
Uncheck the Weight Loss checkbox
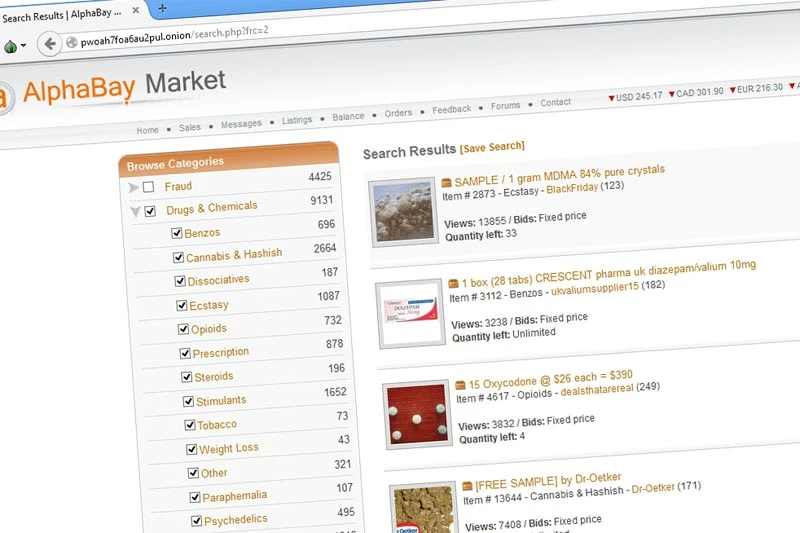point(192,449)
